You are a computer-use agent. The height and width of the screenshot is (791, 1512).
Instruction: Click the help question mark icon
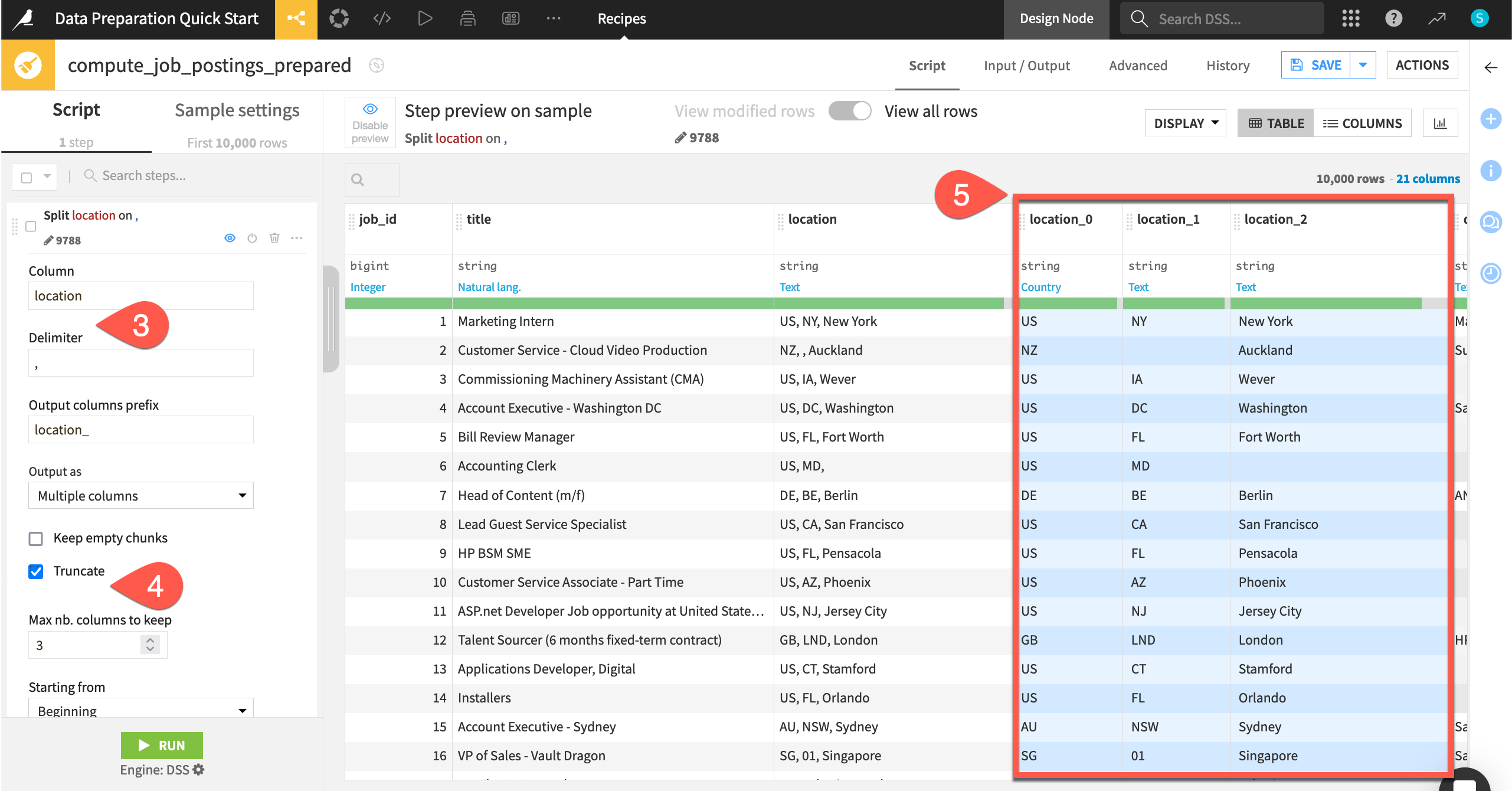1393,19
